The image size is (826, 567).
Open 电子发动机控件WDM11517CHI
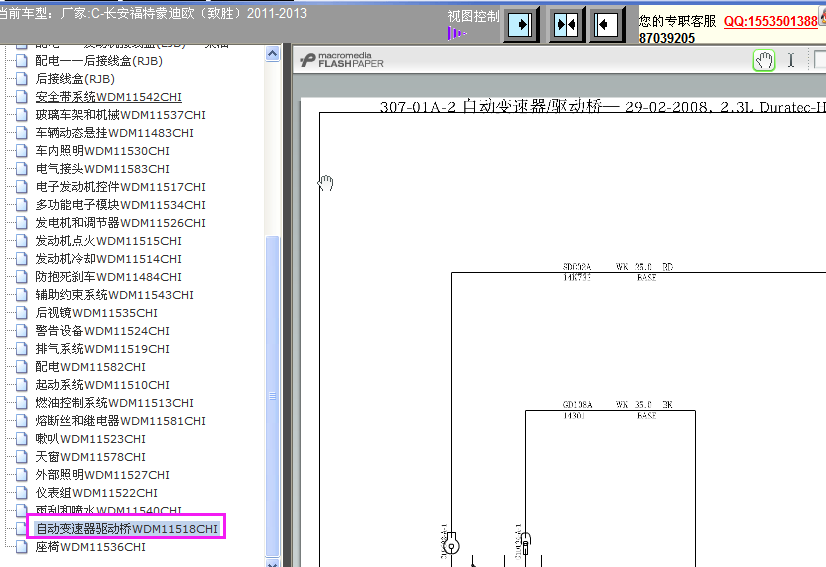pyautogui.click(x=121, y=187)
